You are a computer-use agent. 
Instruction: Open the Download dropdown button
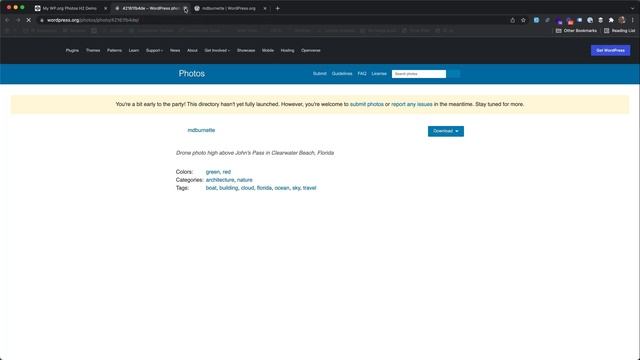click(446, 131)
